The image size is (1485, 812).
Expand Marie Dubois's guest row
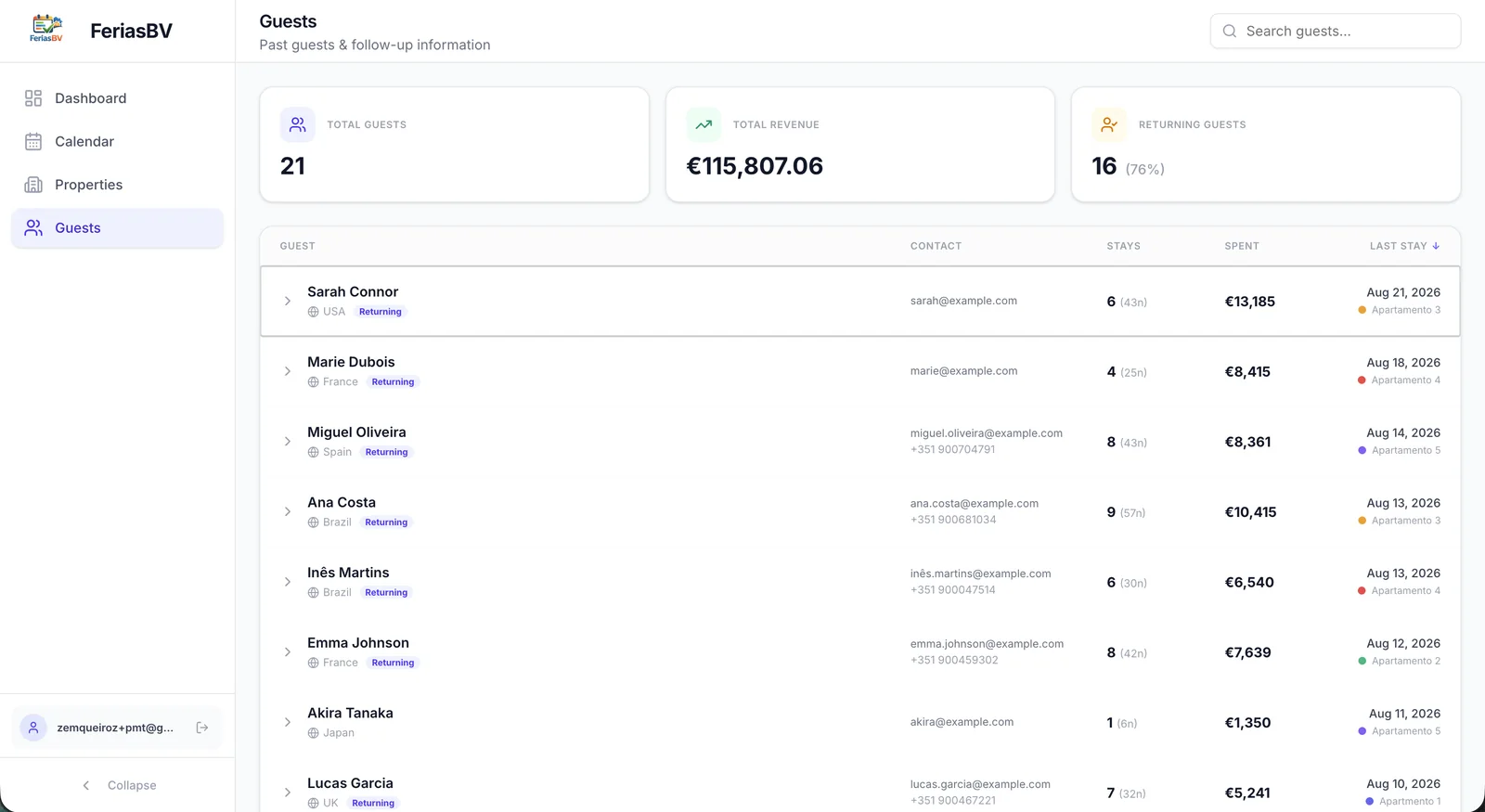288,371
